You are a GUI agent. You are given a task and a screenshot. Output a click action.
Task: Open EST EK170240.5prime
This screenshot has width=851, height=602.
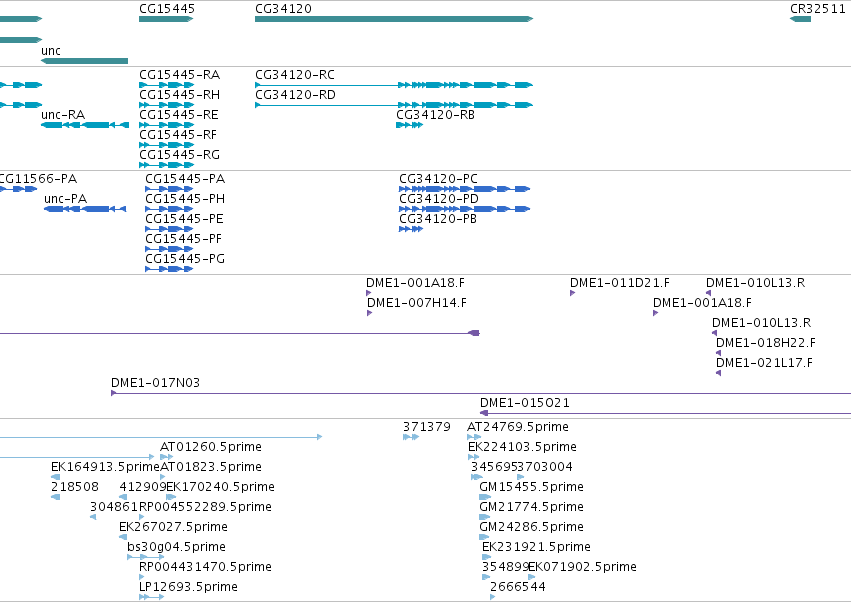click(x=220, y=487)
